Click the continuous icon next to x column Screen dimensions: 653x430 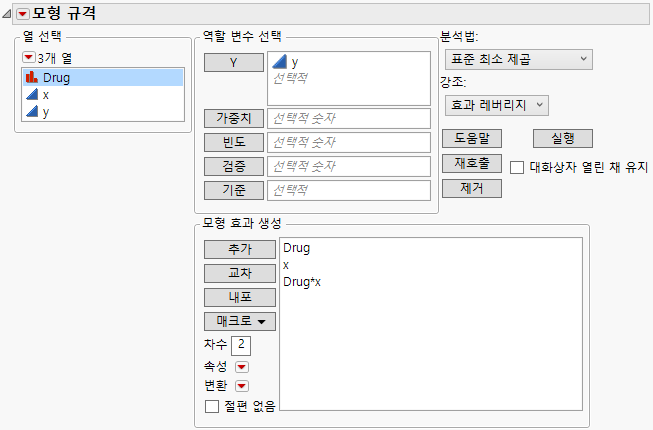(x=32, y=94)
